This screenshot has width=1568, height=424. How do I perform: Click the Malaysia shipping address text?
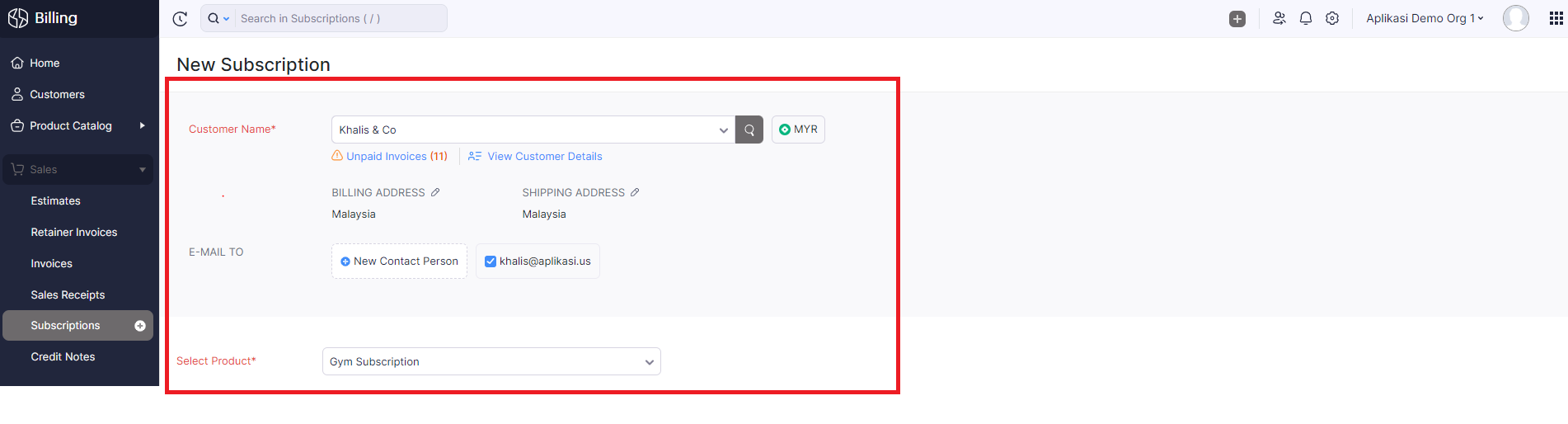point(544,214)
